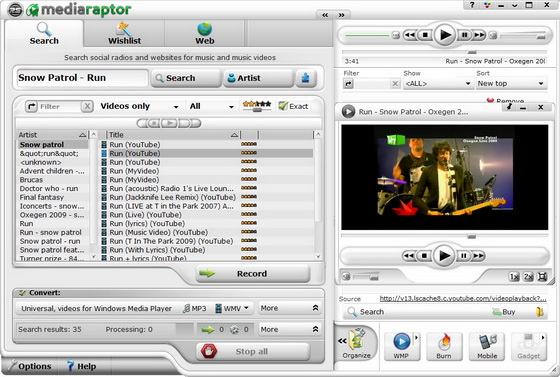The width and height of the screenshot is (560, 377).
Task: Click the Snow Patrol - Run search field
Action: pyautogui.click(x=82, y=78)
